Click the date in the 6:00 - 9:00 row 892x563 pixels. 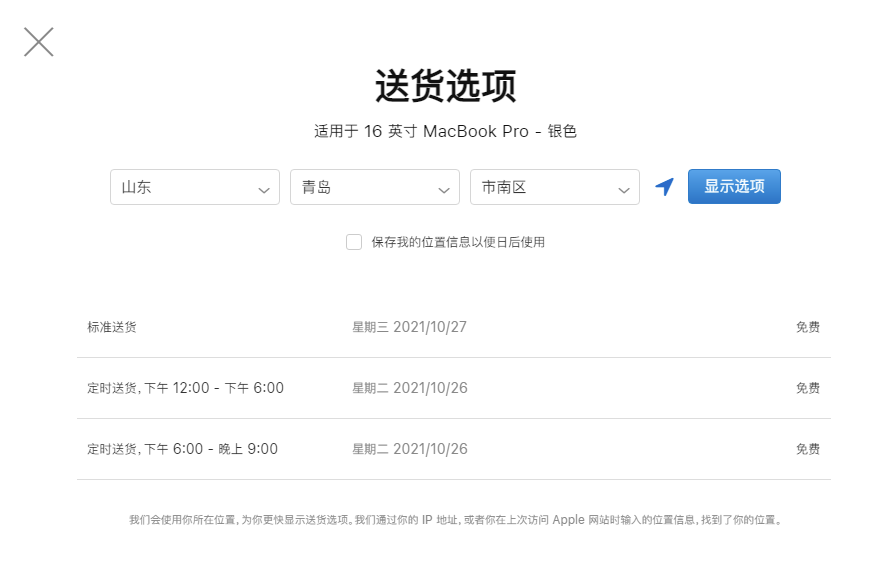(x=410, y=449)
